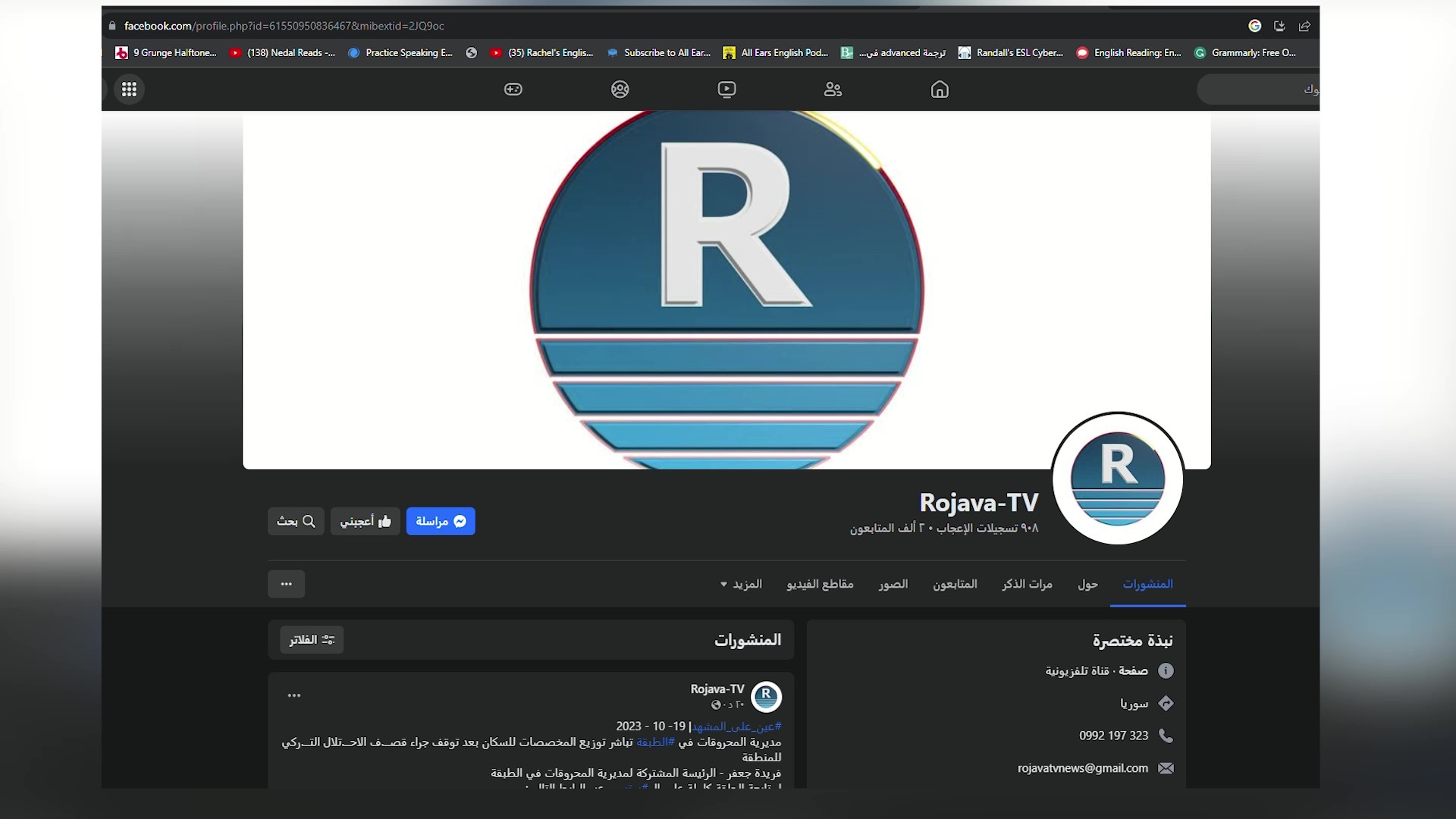The image size is (1456, 819).
Task: Select the حول about tab
Action: [1087, 584]
